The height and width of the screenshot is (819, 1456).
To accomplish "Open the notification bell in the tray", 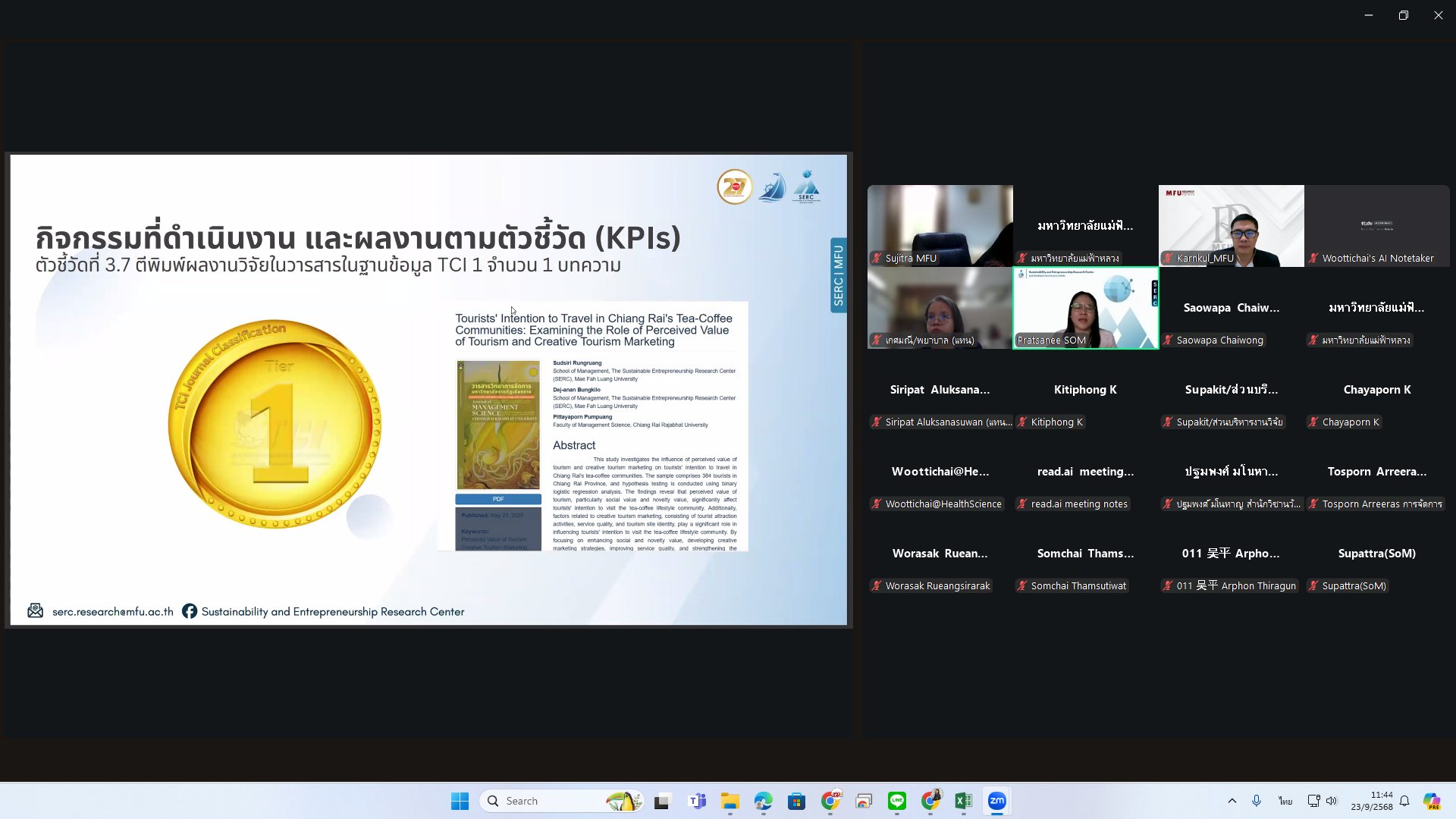I will (x=1404, y=801).
